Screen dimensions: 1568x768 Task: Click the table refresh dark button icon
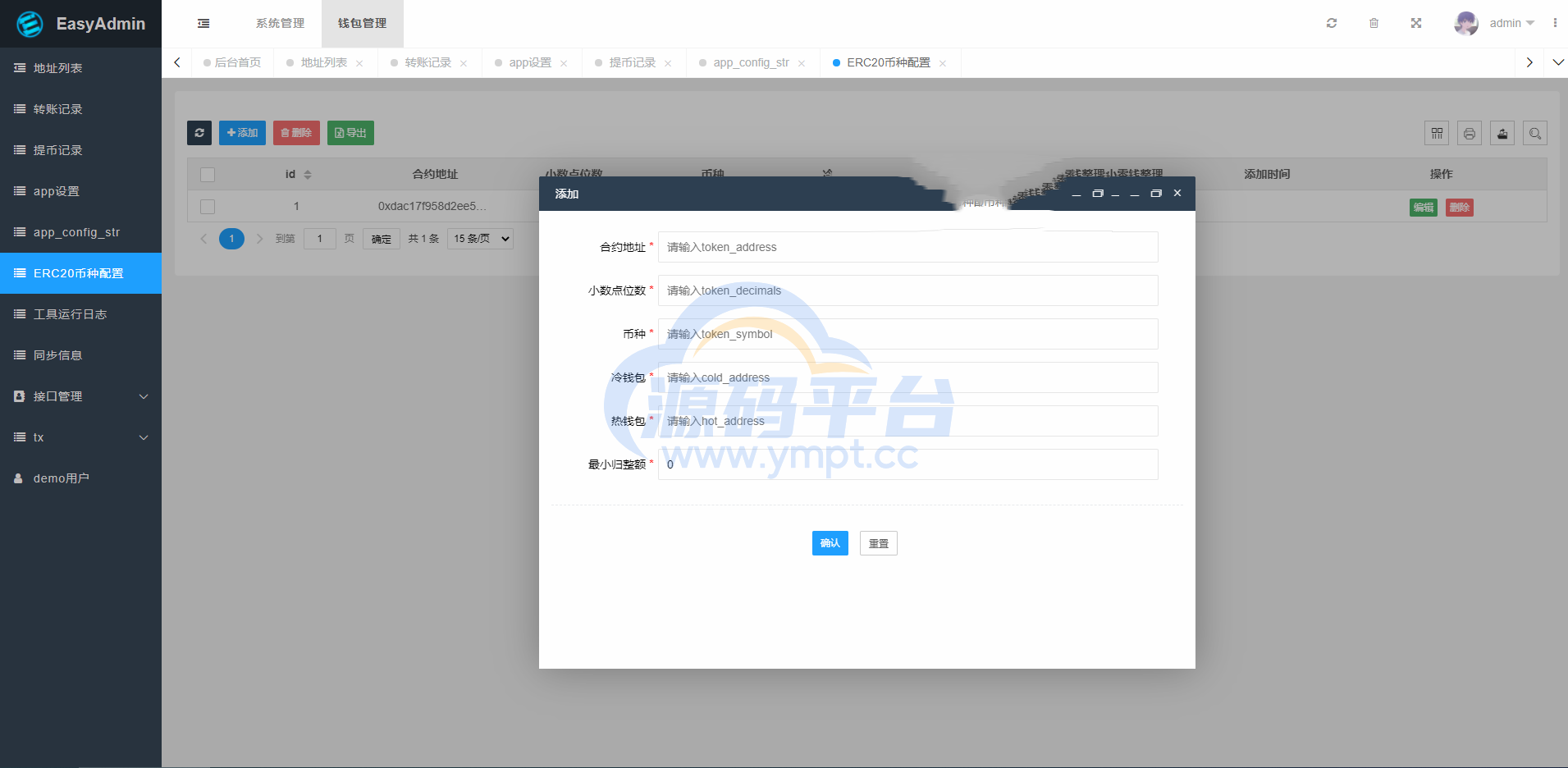(199, 133)
